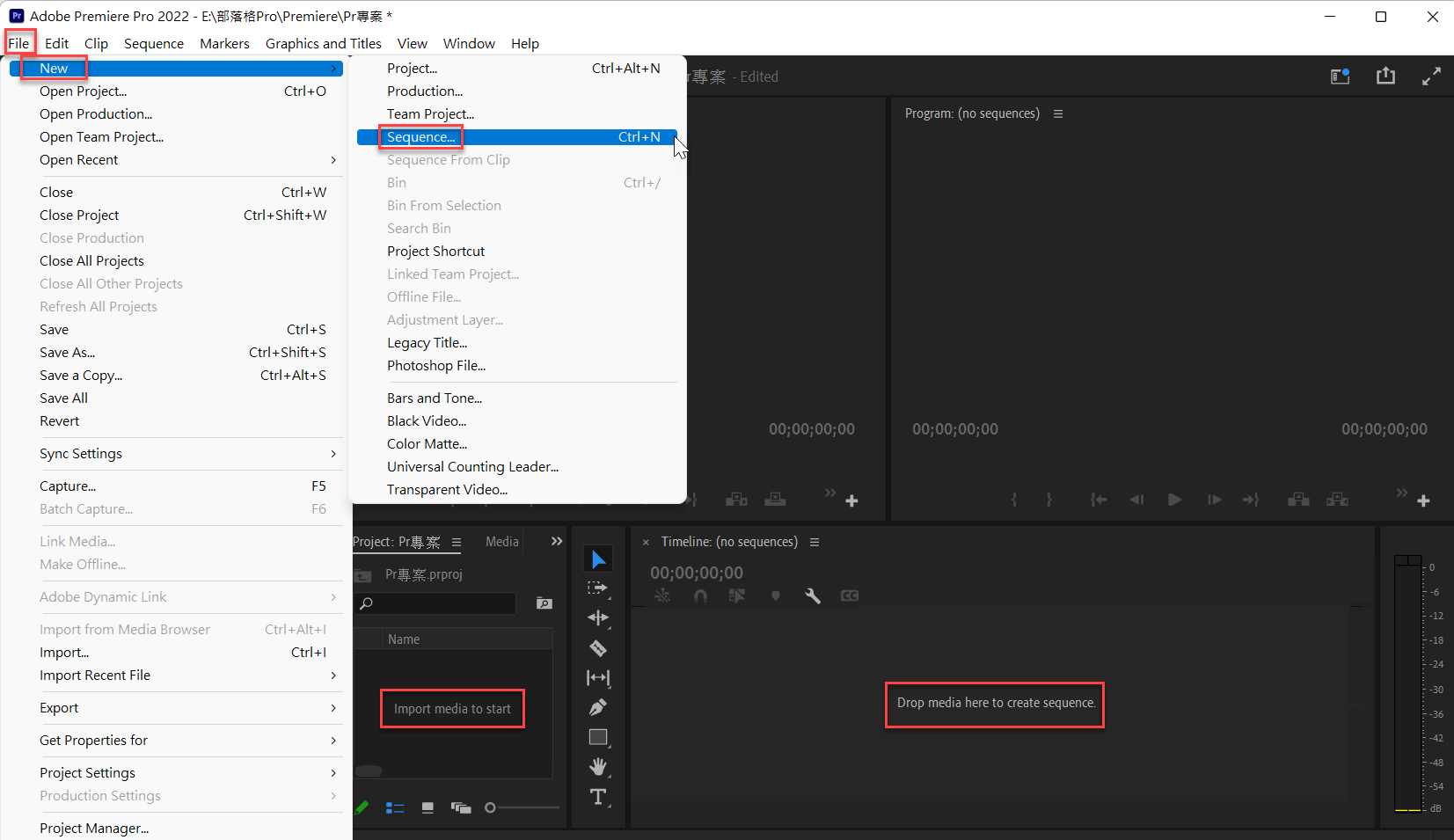The width and height of the screenshot is (1454, 840).
Task: Click the Name column header
Action: [x=404, y=639]
